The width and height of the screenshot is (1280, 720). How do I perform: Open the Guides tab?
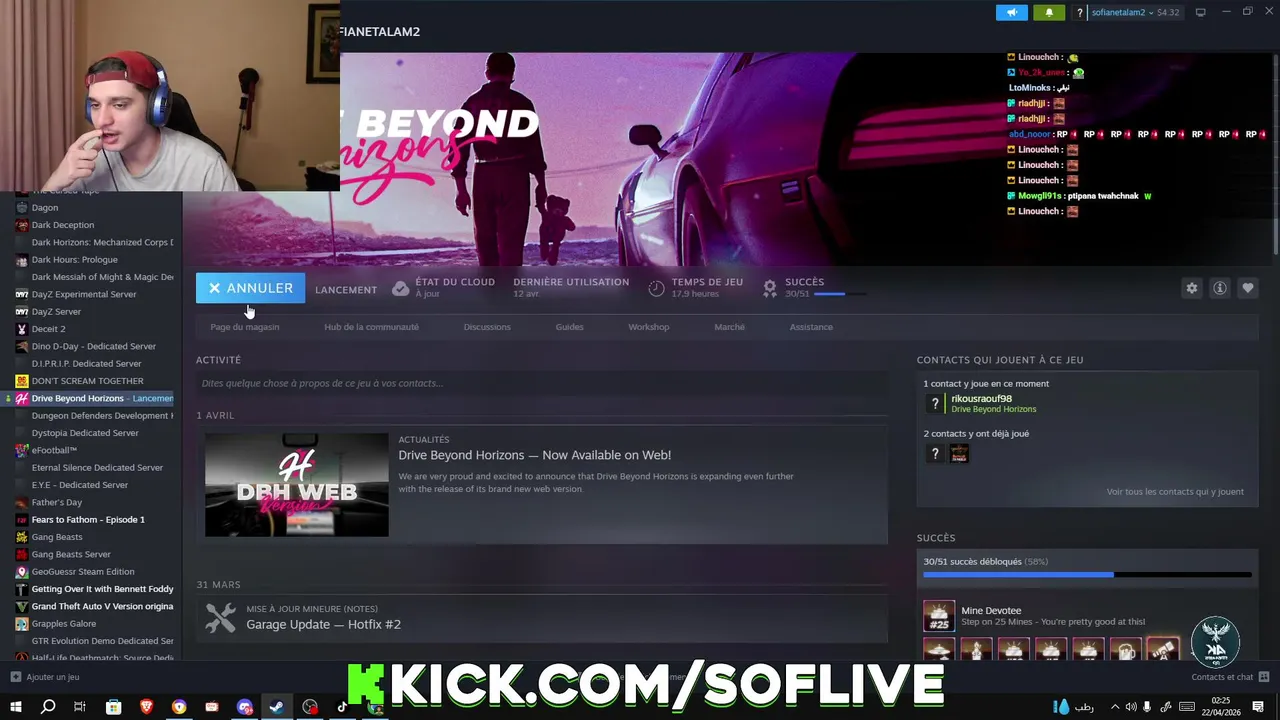[x=569, y=327]
